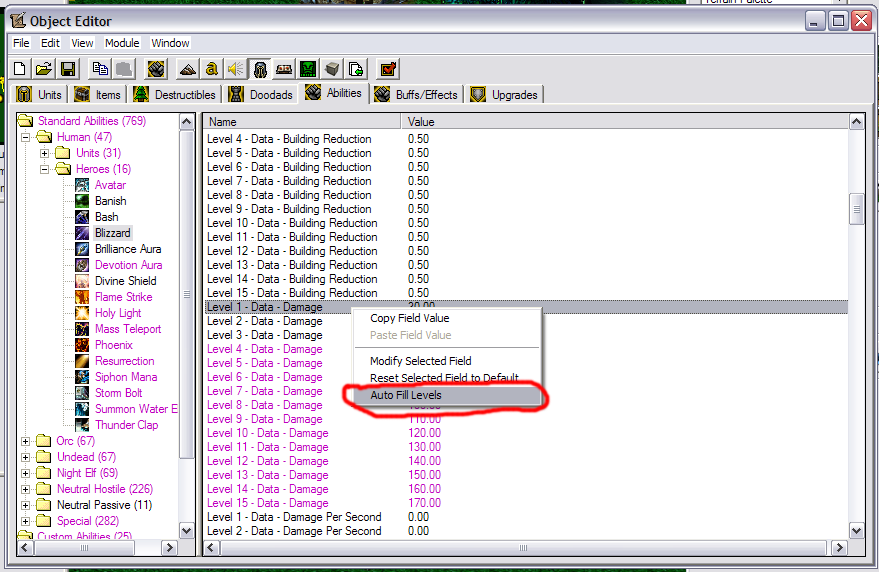Screen dimensions: 879x572
Task: Switch to the Items tab
Action: point(98,94)
